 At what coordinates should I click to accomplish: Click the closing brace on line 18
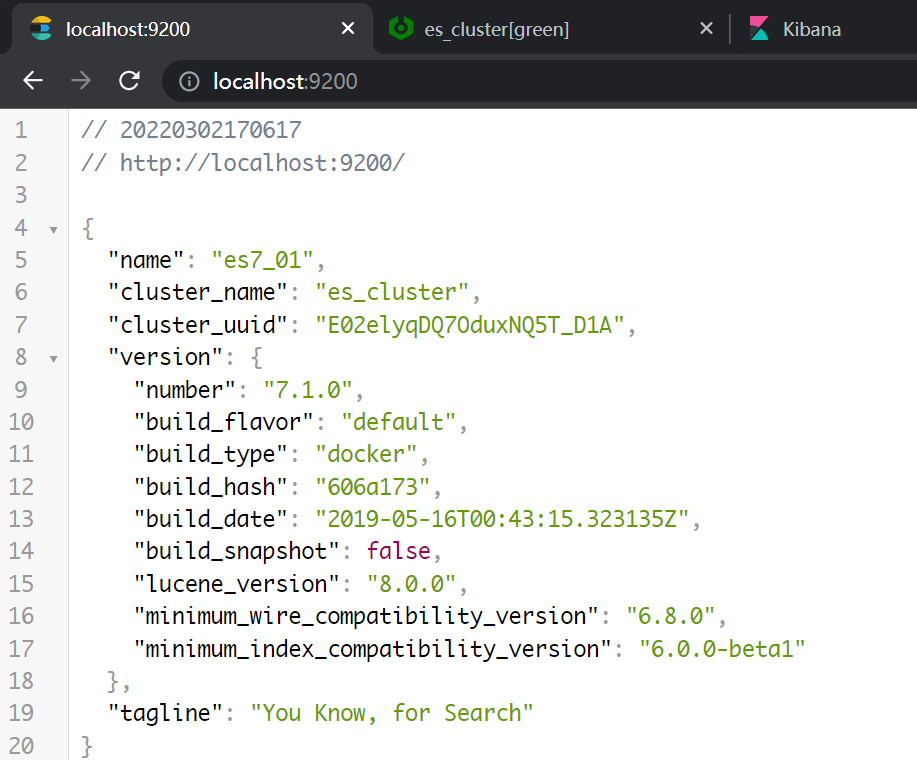pyautogui.click(x=113, y=681)
